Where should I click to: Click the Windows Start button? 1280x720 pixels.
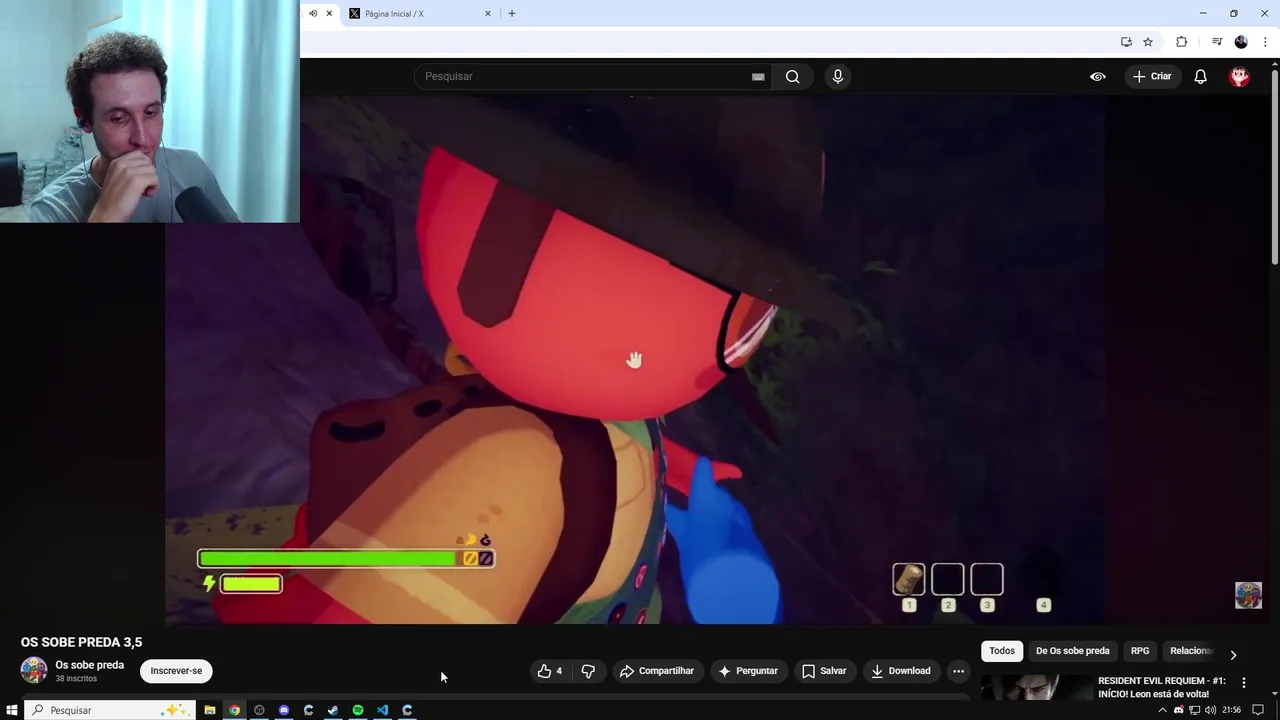coord(12,710)
